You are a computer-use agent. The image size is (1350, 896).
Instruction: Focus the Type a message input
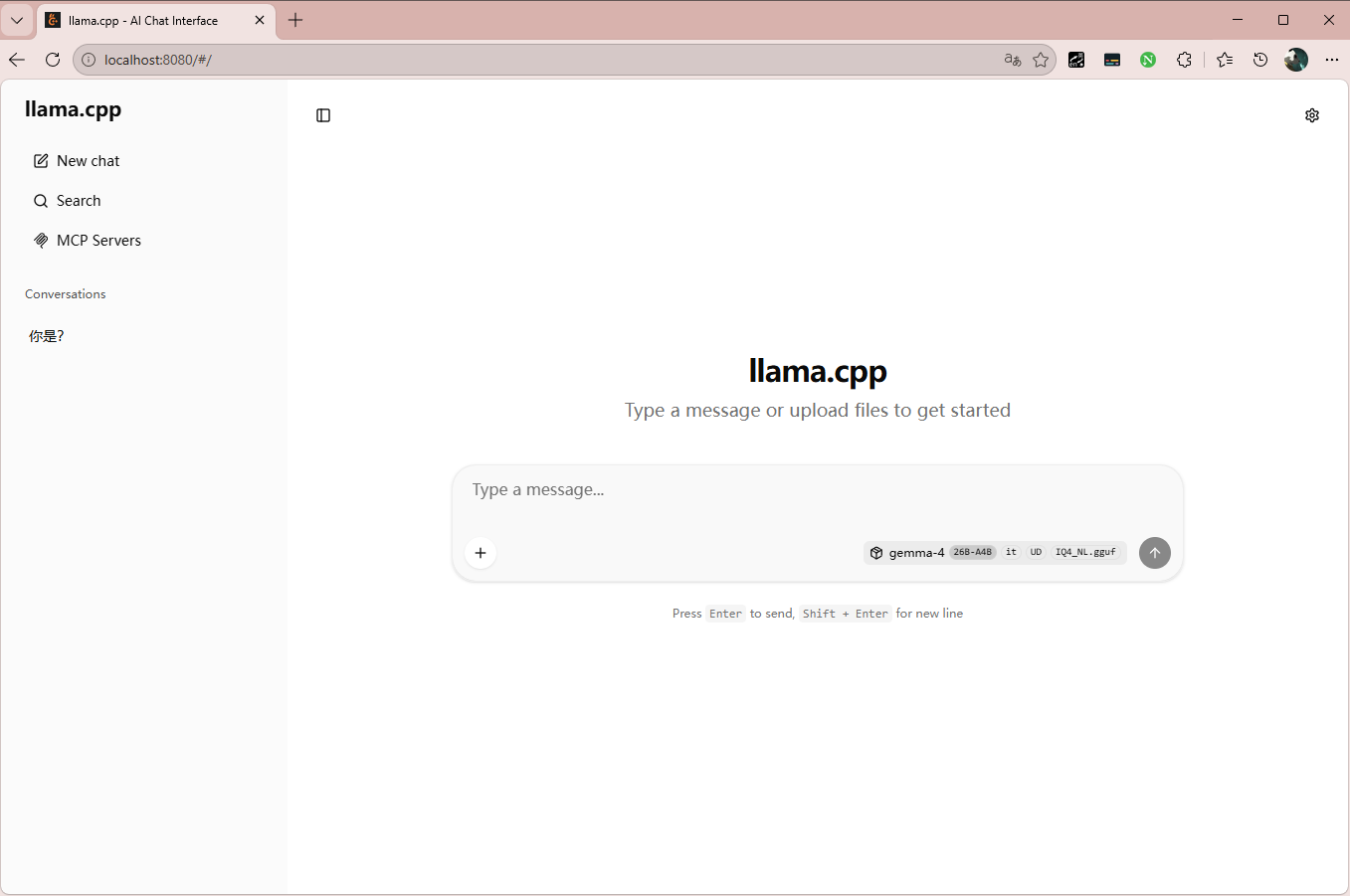[818, 490]
